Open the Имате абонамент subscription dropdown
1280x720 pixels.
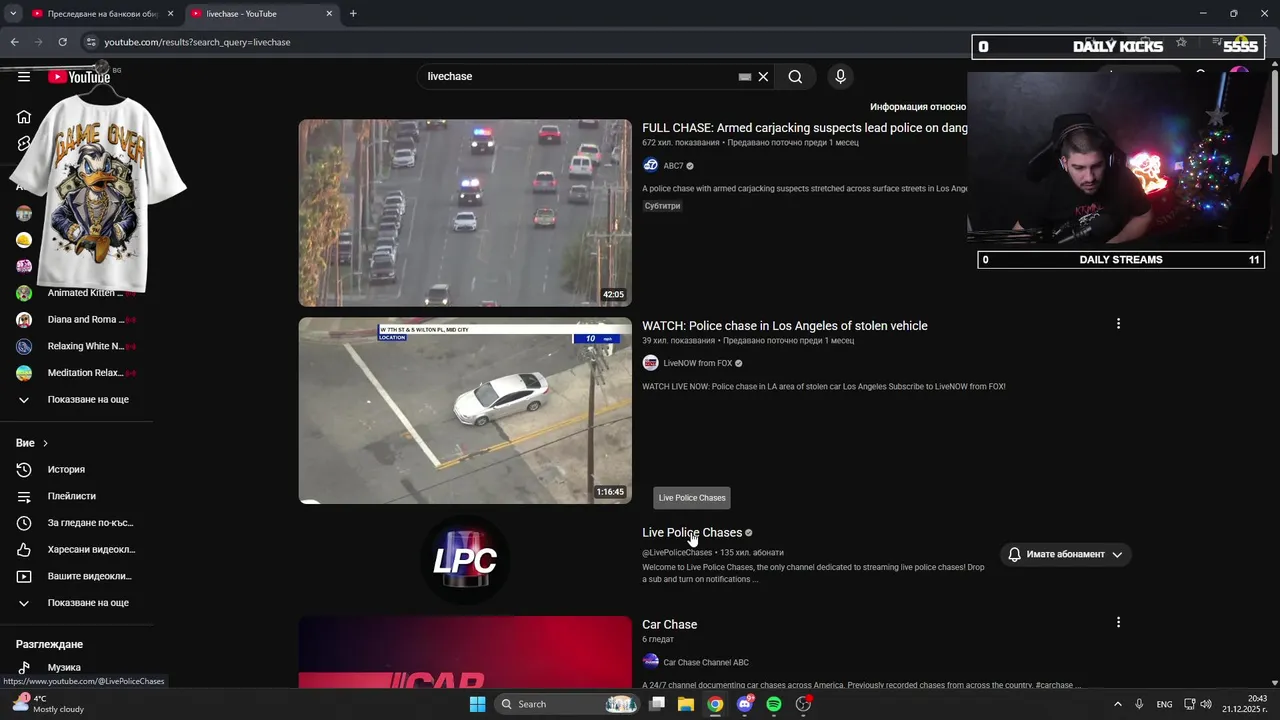coord(1065,554)
